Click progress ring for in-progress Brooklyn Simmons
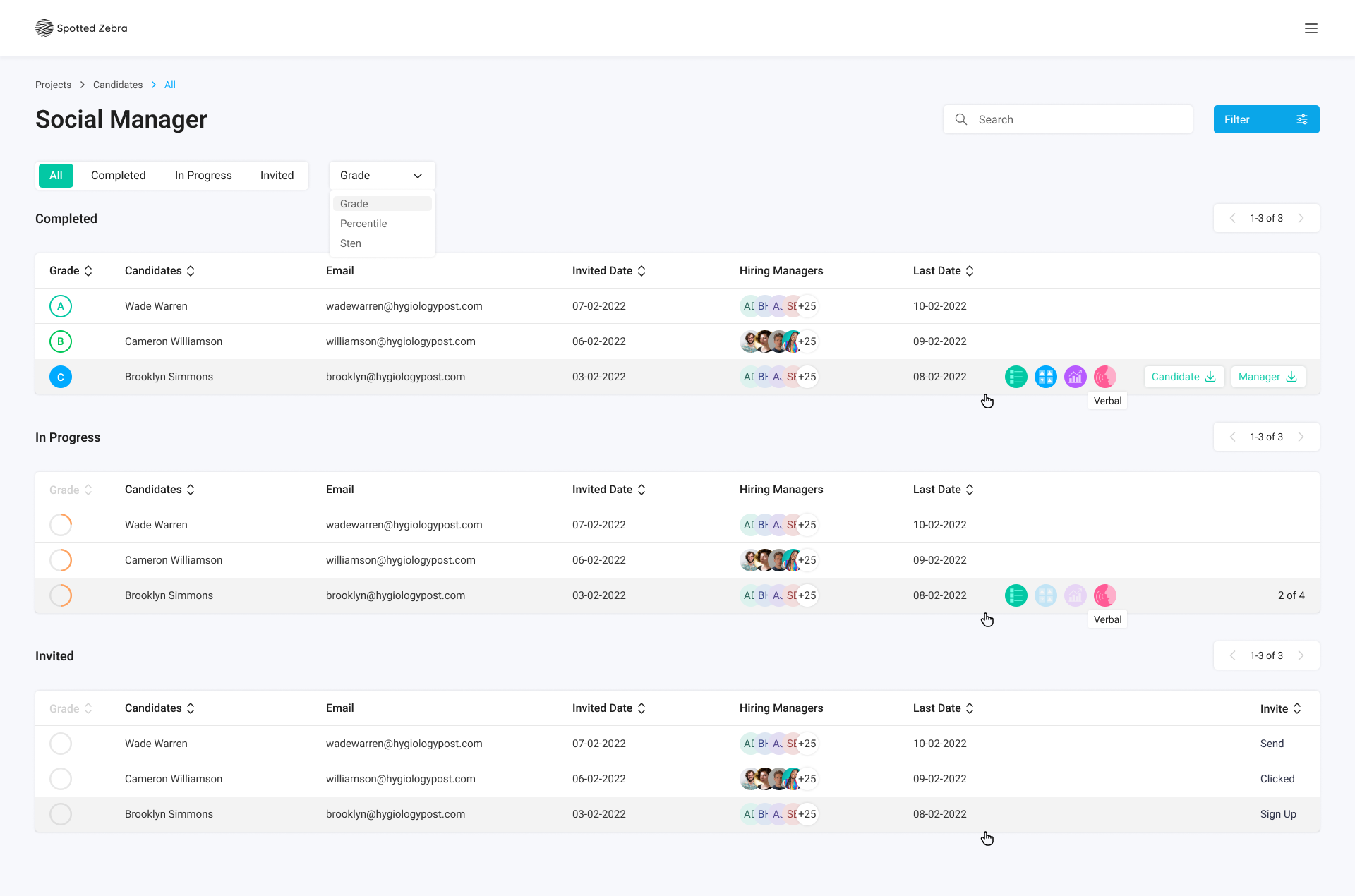1355x896 pixels. 61,595
